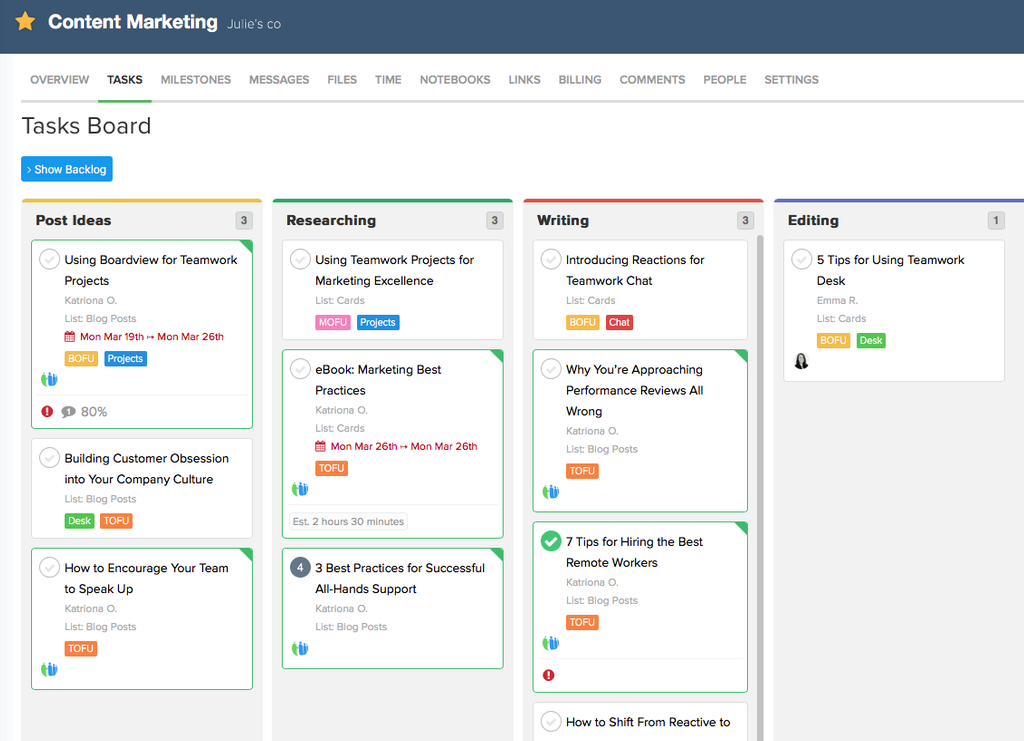Click the Content Marketing project title

click(x=133, y=22)
